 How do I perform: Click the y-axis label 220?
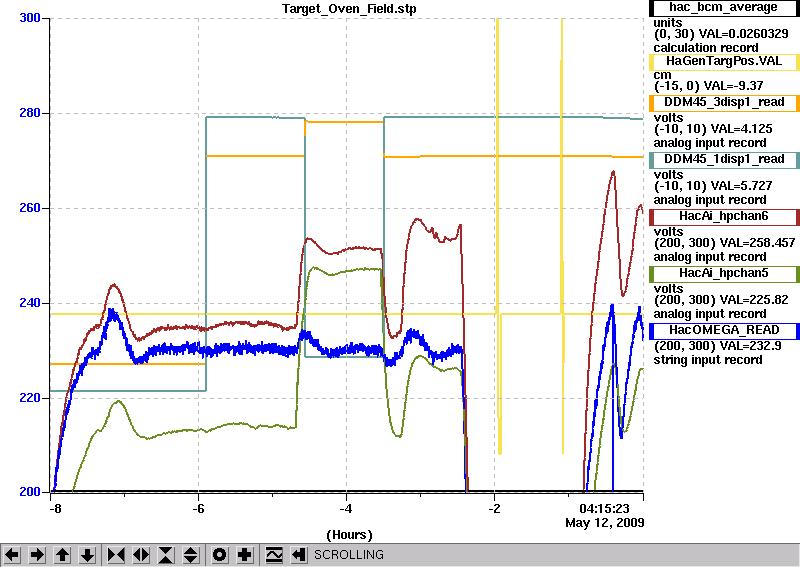(x=30, y=398)
